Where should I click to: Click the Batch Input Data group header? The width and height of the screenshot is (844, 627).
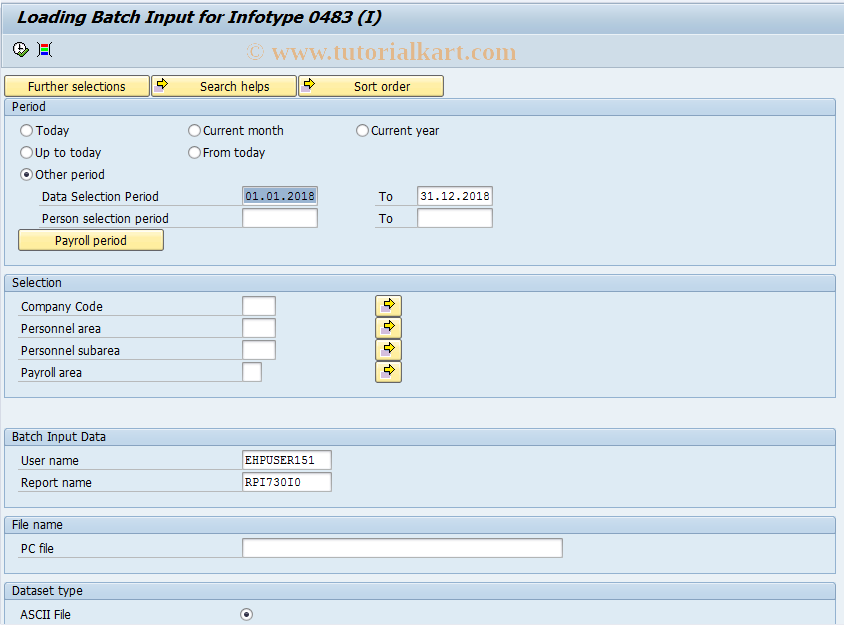click(59, 437)
